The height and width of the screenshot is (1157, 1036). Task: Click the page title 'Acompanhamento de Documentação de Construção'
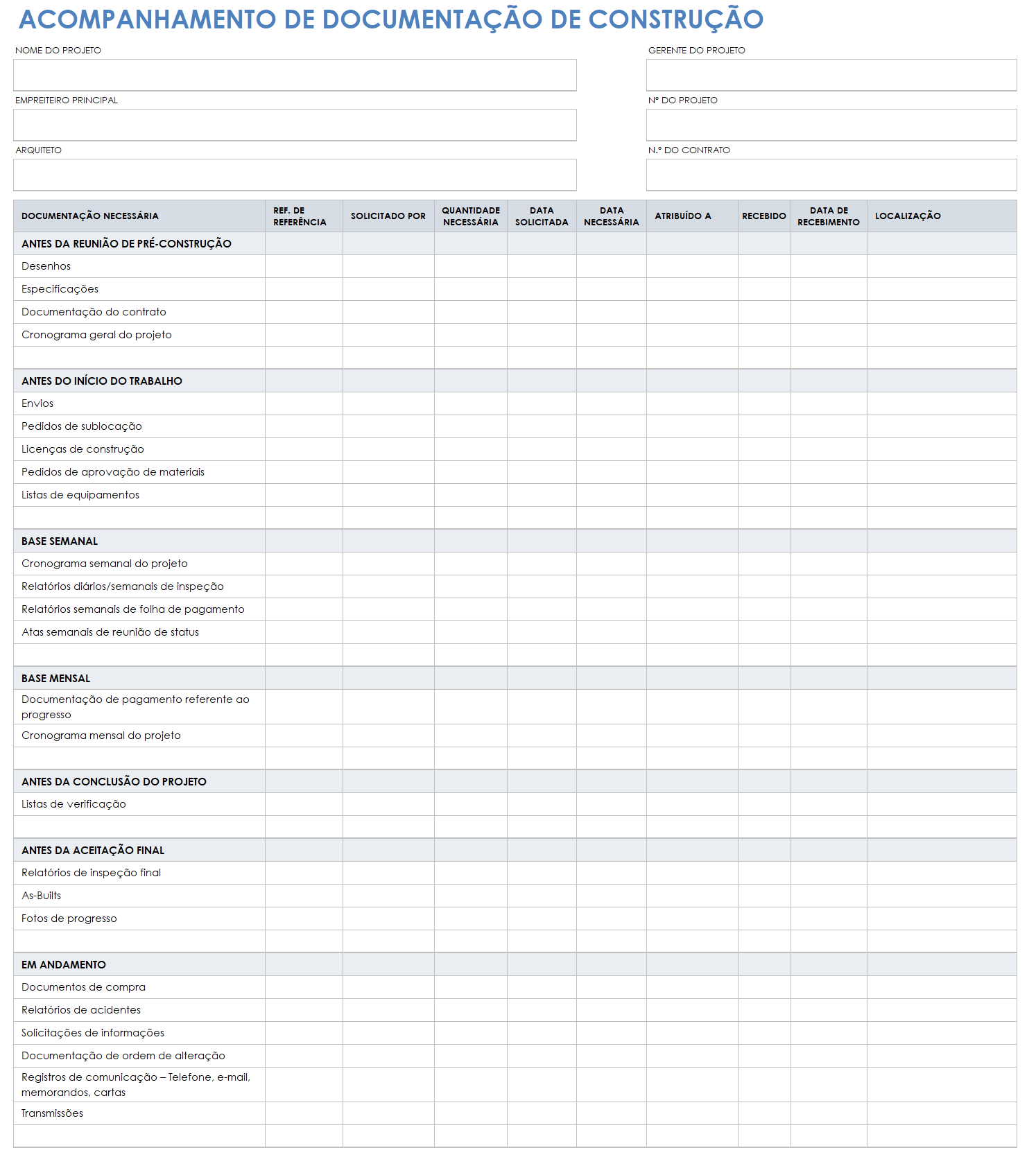coord(391,19)
